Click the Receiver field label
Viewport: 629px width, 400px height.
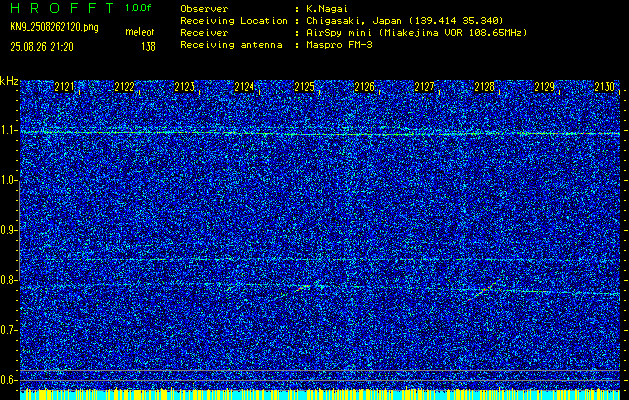204,33
